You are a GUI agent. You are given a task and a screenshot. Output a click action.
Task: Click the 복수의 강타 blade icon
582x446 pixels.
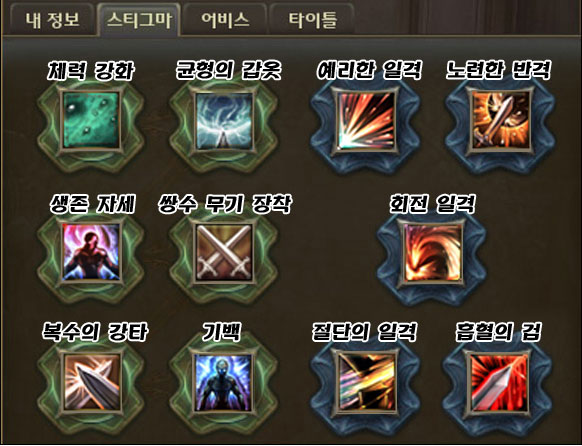click(91, 382)
